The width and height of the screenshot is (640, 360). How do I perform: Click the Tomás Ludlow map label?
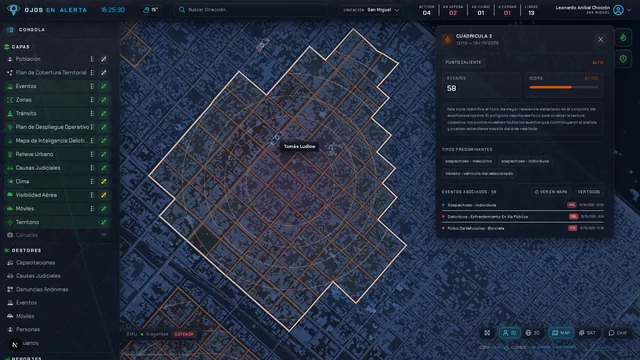[300, 147]
